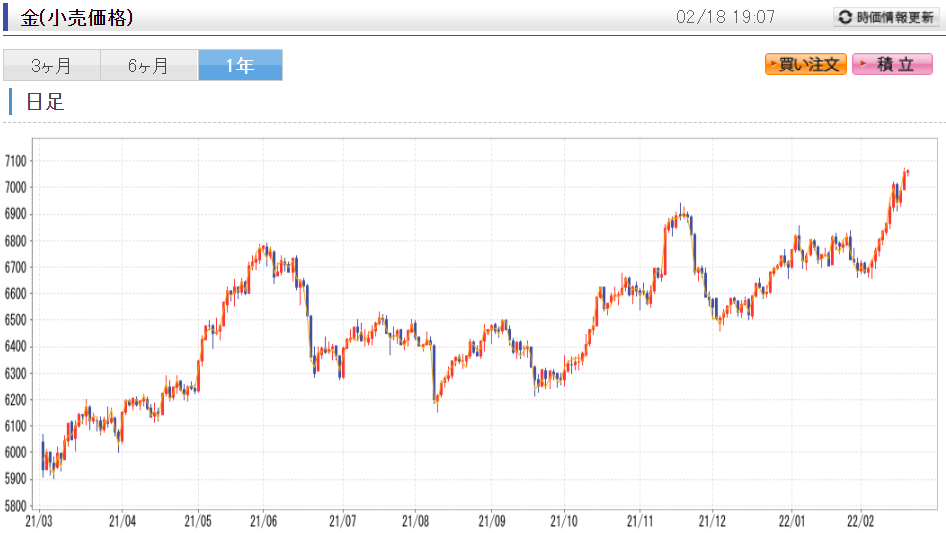Viewport: 946px width, 533px height.
Task: Click the 6900 y-axis label
Action: click(x=16, y=214)
